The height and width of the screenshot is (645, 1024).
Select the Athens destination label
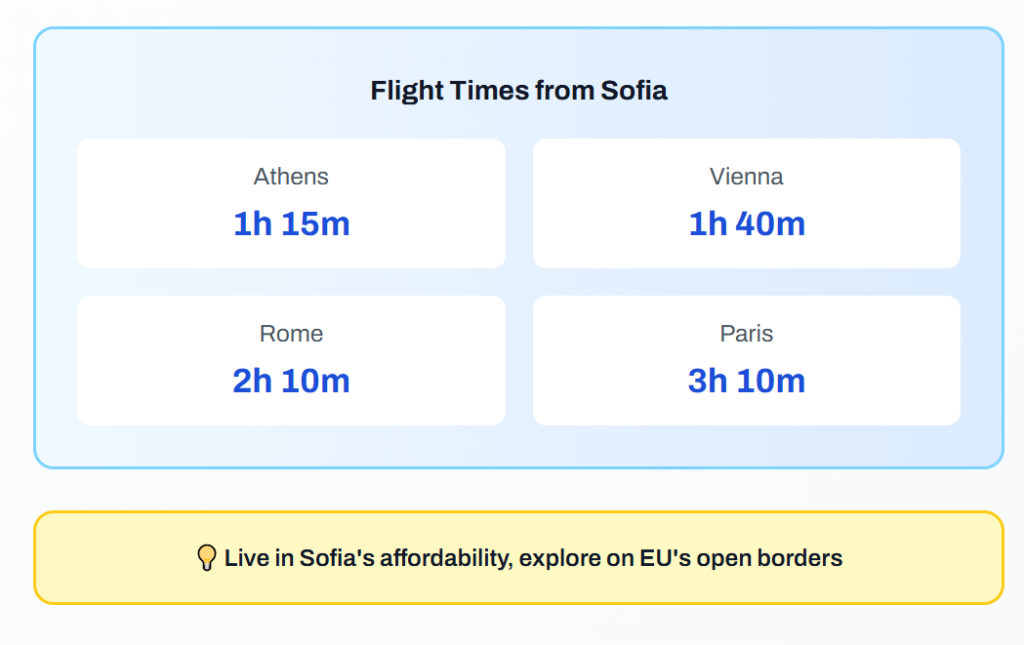click(x=291, y=177)
